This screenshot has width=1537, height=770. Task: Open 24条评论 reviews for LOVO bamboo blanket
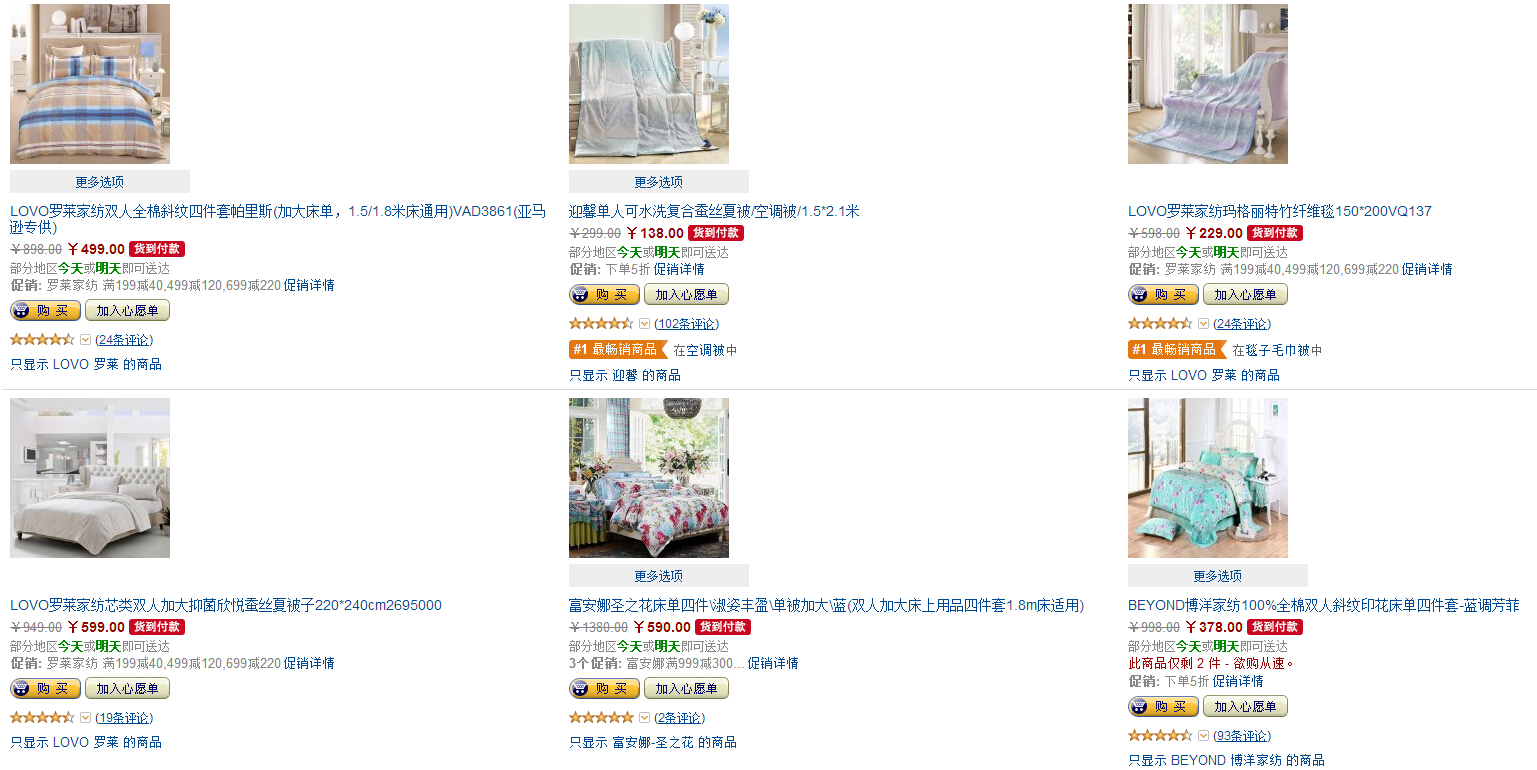pyautogui.click(x=1242, y=323)
